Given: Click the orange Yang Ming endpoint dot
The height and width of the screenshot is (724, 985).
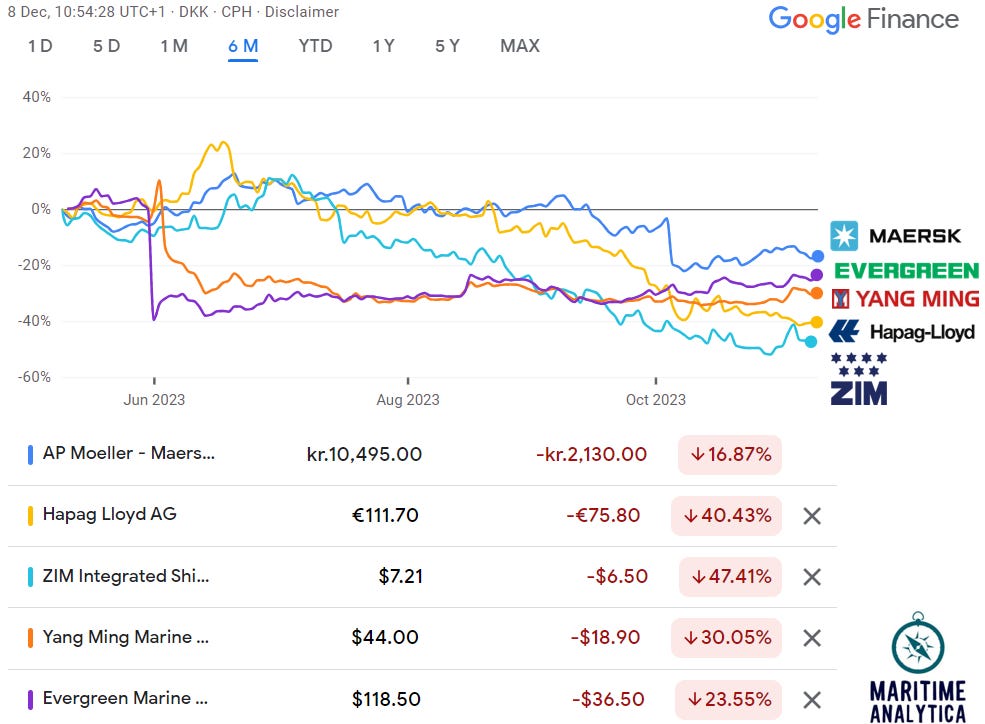Looking at the screenshot, I should tap(816, 293).
